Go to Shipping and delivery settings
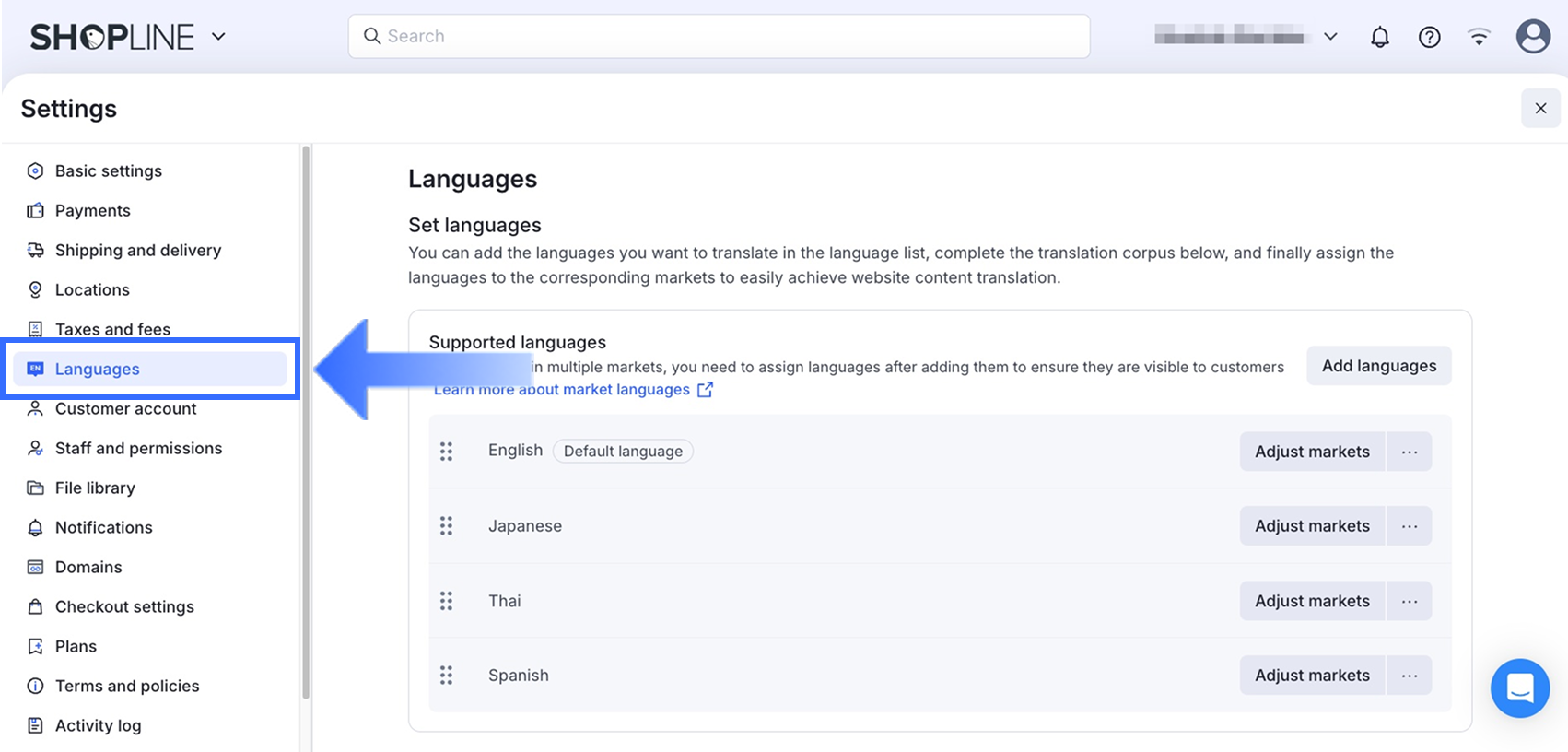The height and width of the screenshot is (752, 1568). tap(137, 251)
